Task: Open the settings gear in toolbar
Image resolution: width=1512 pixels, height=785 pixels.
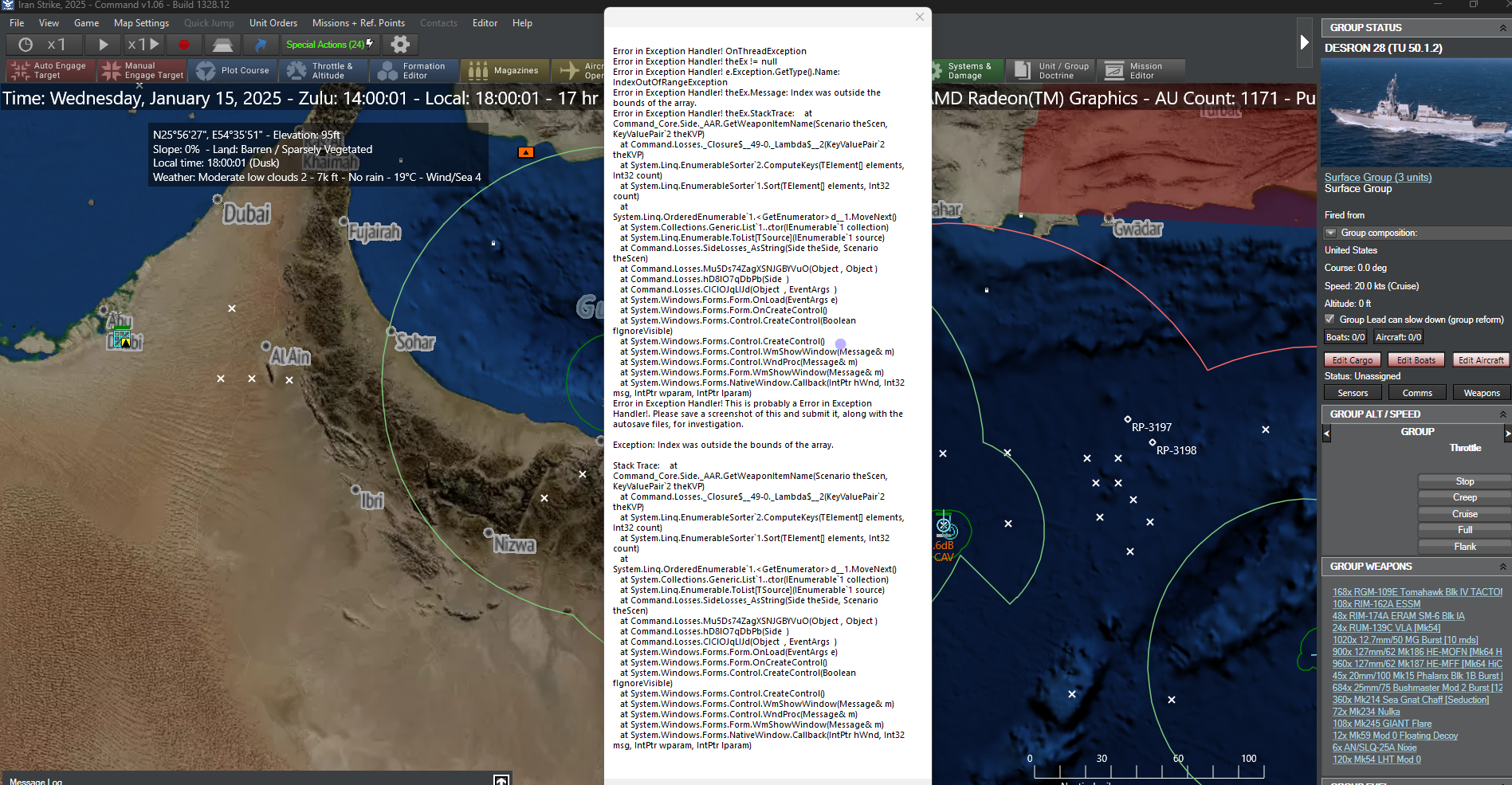Action: coord(400,45)
